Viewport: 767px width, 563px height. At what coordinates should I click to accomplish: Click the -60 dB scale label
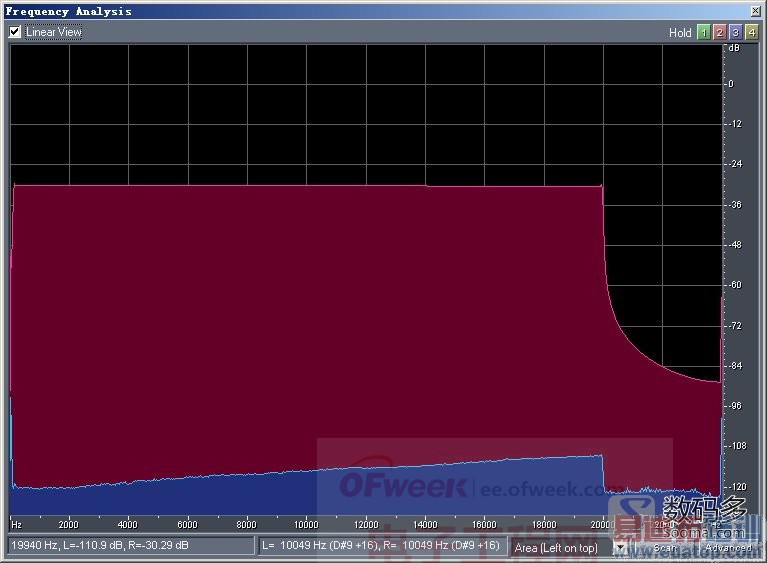(x=735, y=285)
